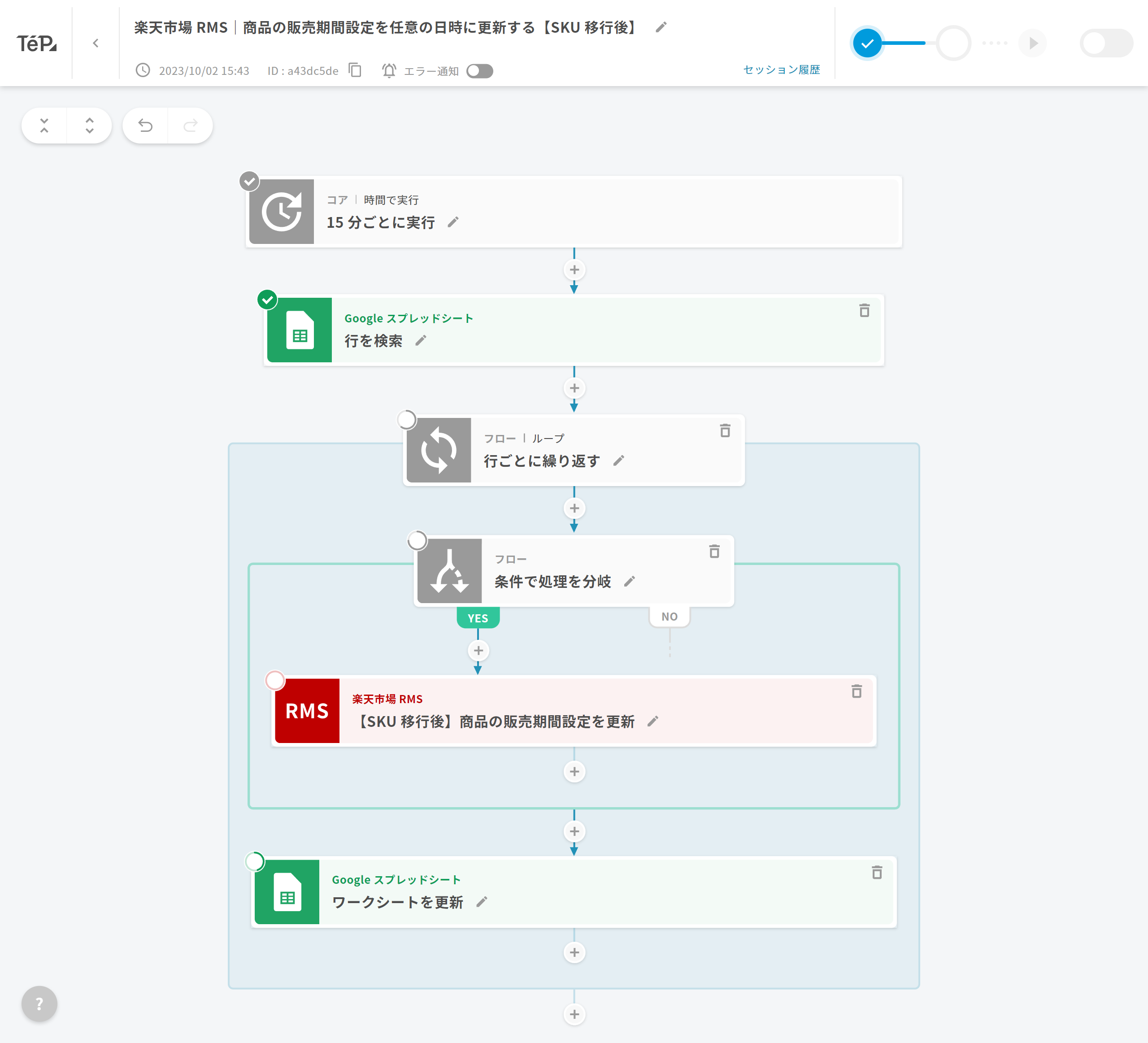Click the undo arrow button

145,125
